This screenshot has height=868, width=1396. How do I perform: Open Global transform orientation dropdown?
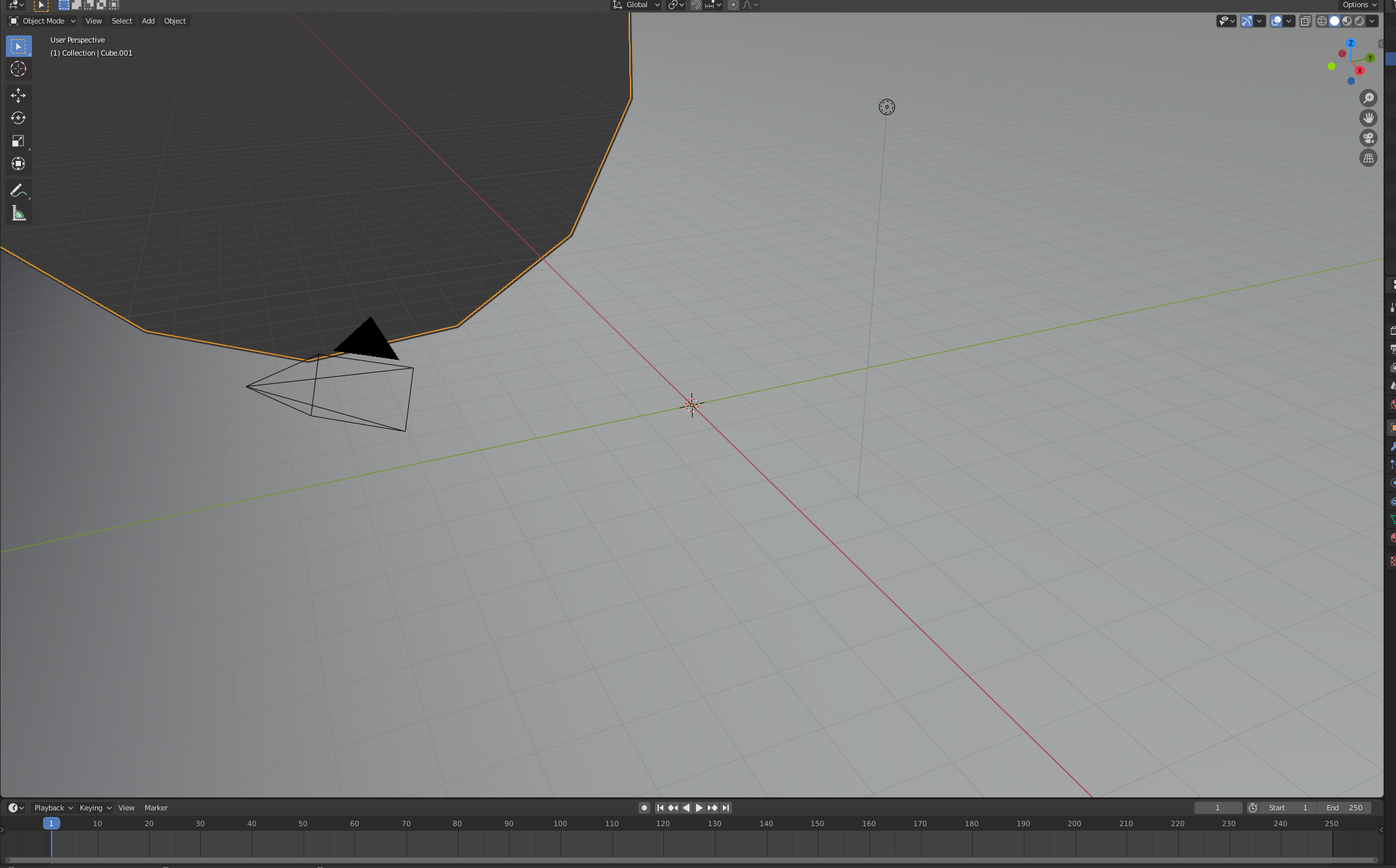click(637, 5)
